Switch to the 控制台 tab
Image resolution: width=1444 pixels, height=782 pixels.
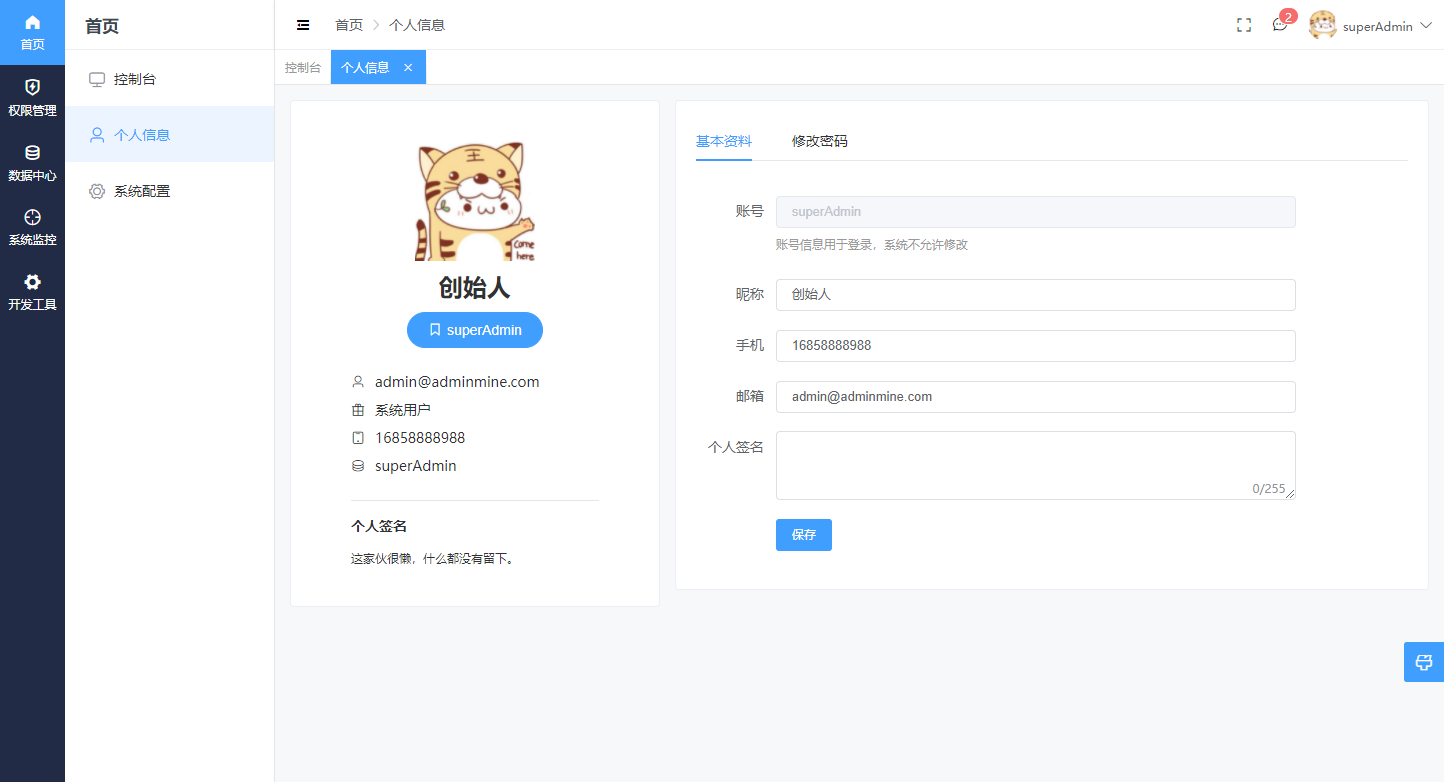(302, 67)
